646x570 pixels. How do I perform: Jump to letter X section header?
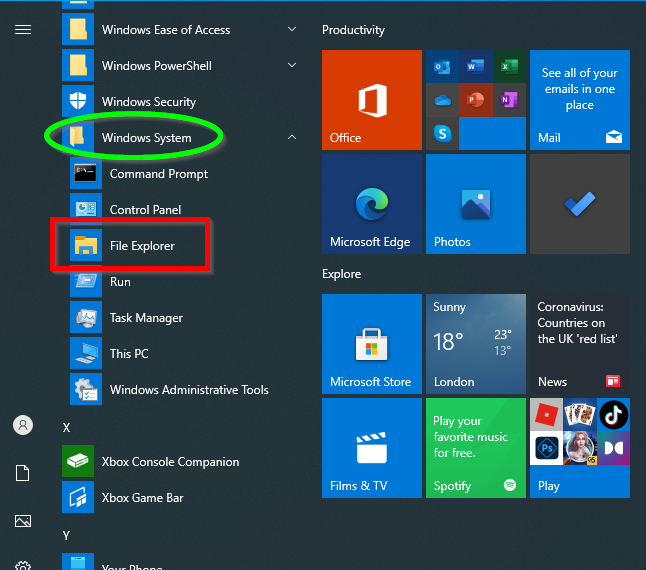[x=66, y=428]
